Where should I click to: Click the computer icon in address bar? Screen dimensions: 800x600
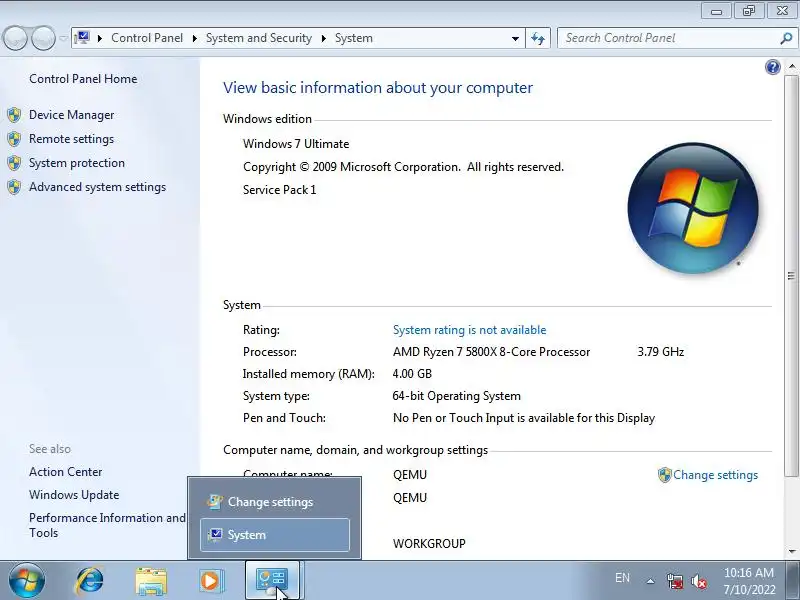click(x=82, y=38)
